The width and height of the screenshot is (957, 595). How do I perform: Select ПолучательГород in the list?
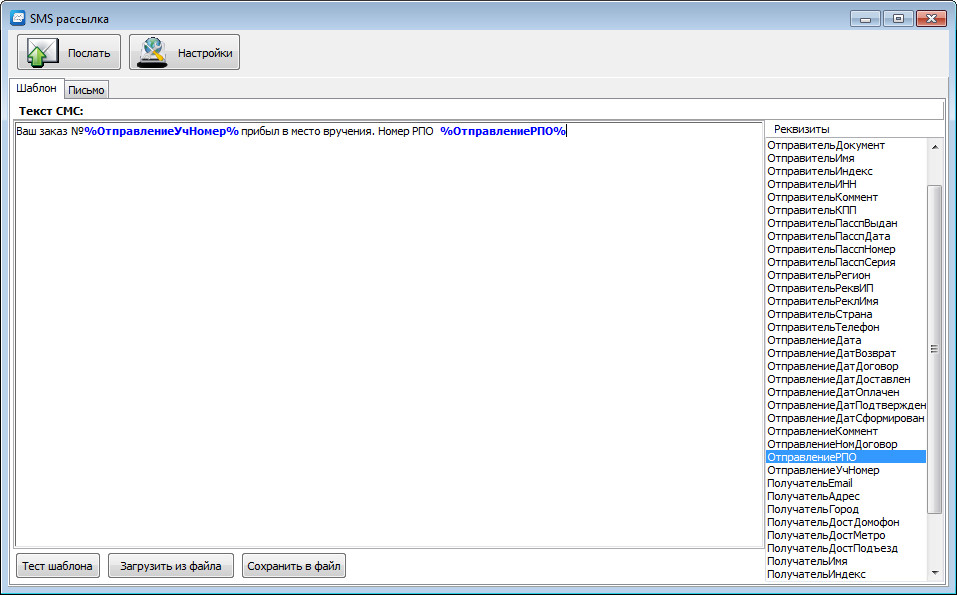pos(846,510)
